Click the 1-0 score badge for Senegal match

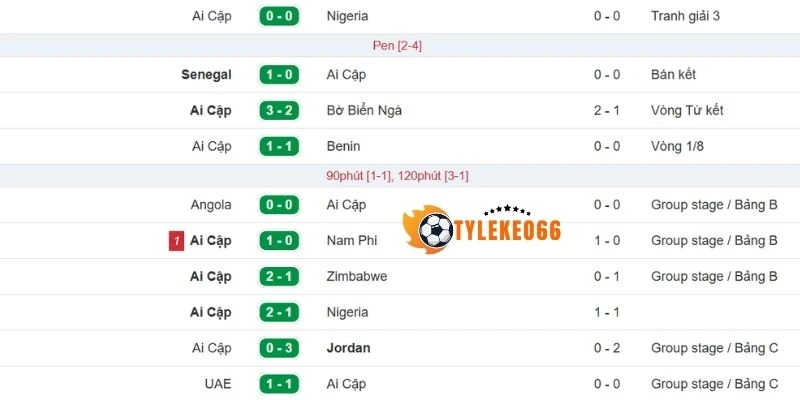click(279, 75)
